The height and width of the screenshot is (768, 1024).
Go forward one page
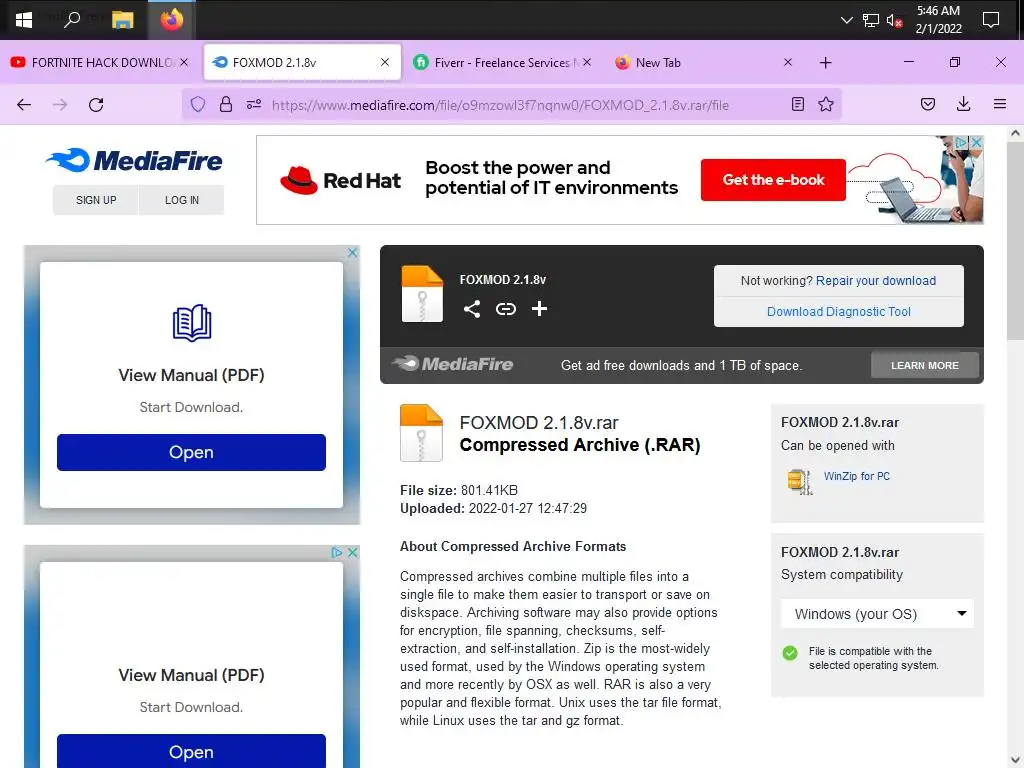pos(60,104)
